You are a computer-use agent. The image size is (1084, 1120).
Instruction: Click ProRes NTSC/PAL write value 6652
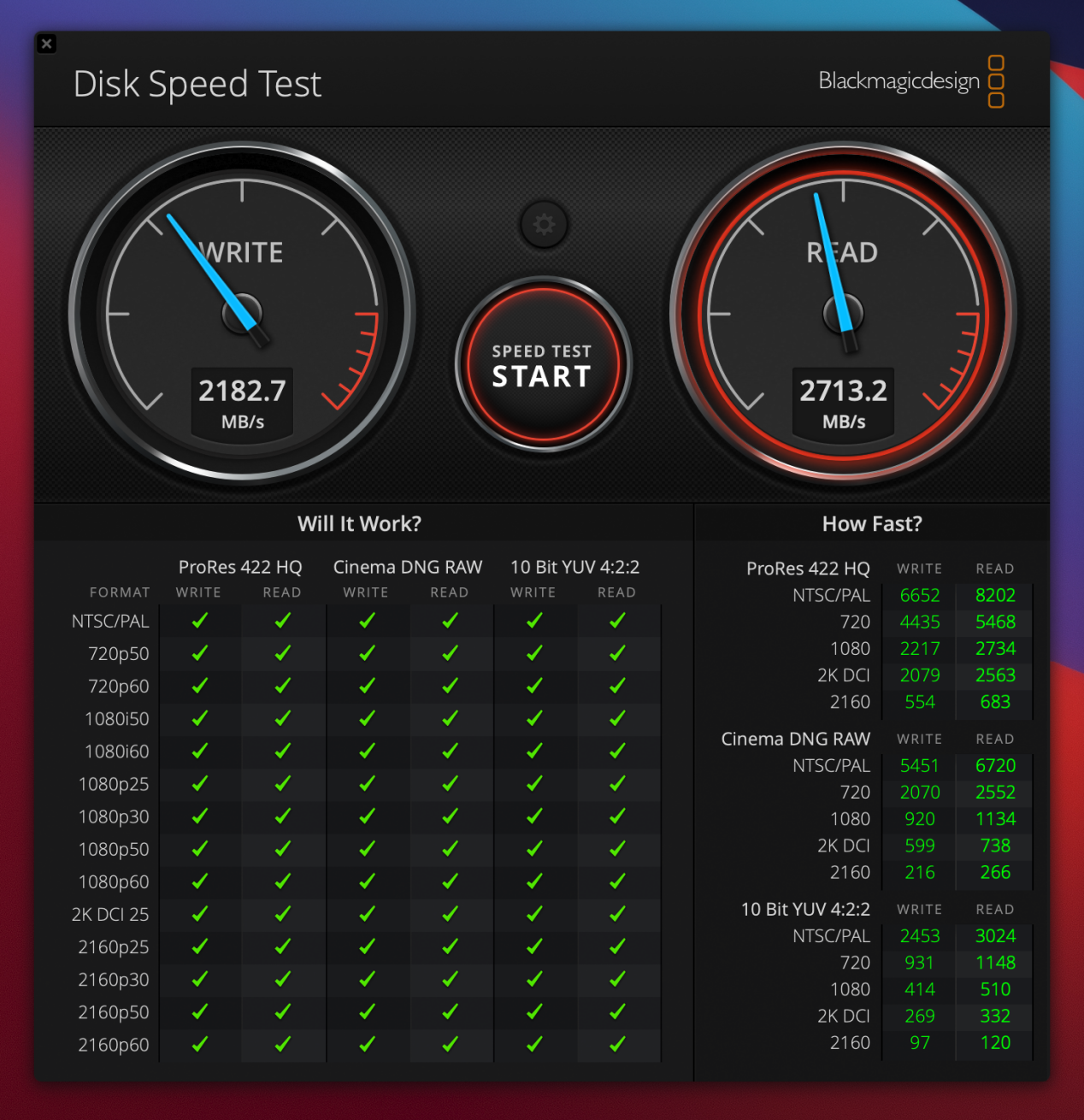920,595
